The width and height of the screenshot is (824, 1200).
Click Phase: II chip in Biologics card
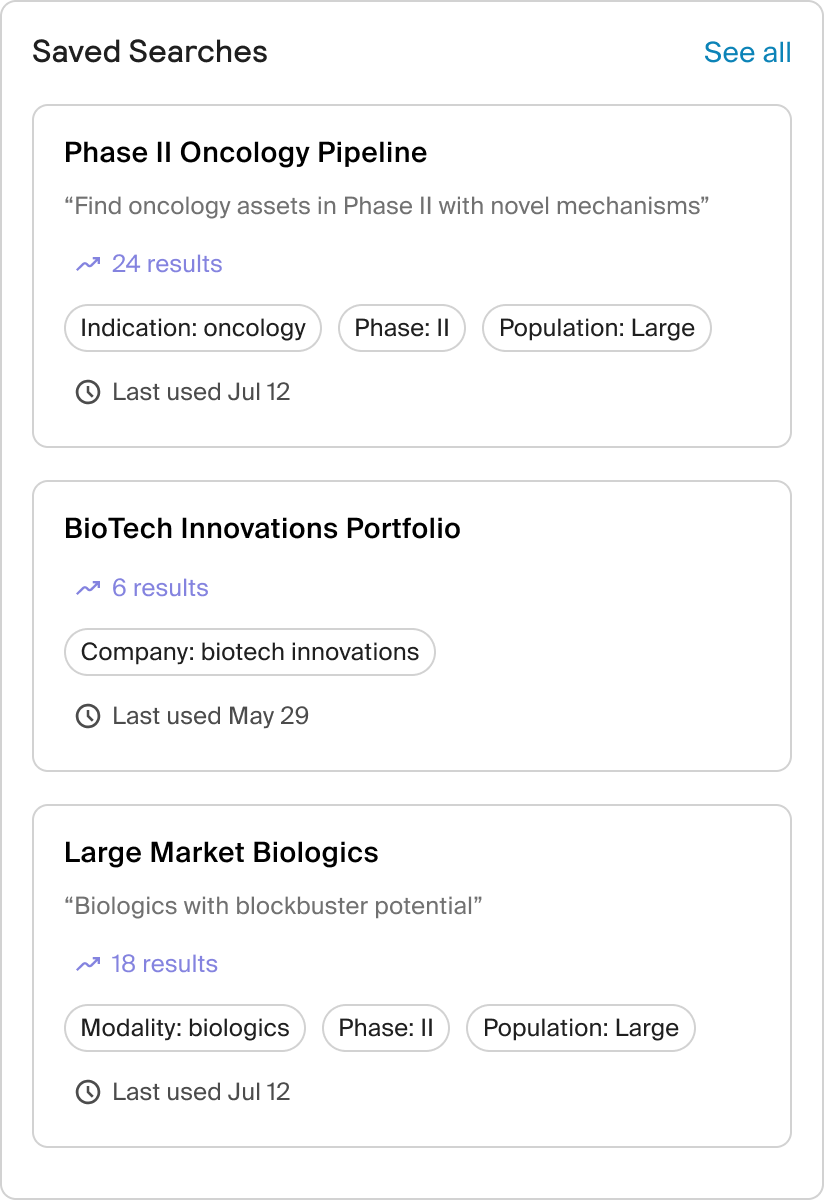tap(386, 1028)
